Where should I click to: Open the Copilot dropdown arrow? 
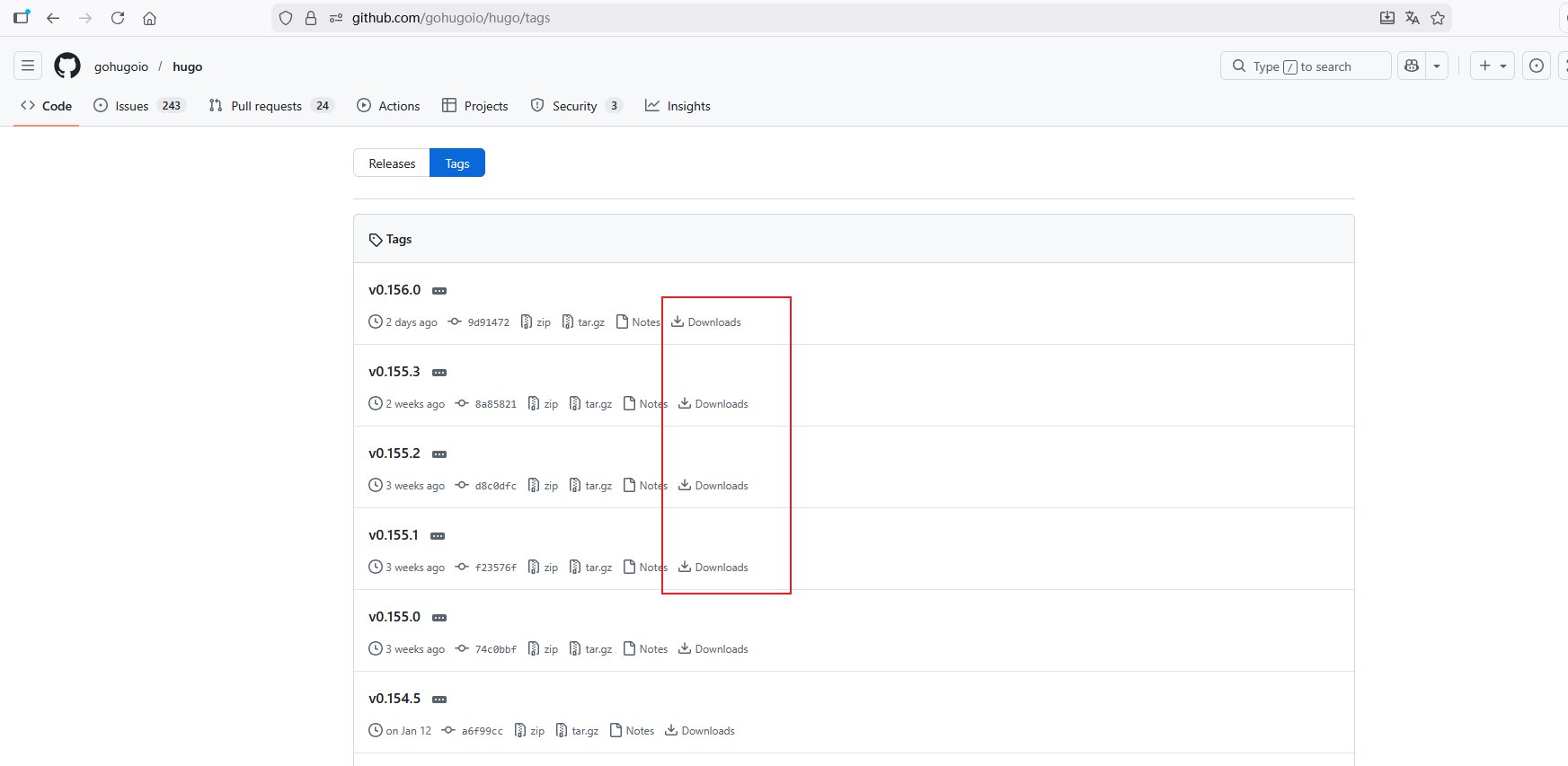1437,66
